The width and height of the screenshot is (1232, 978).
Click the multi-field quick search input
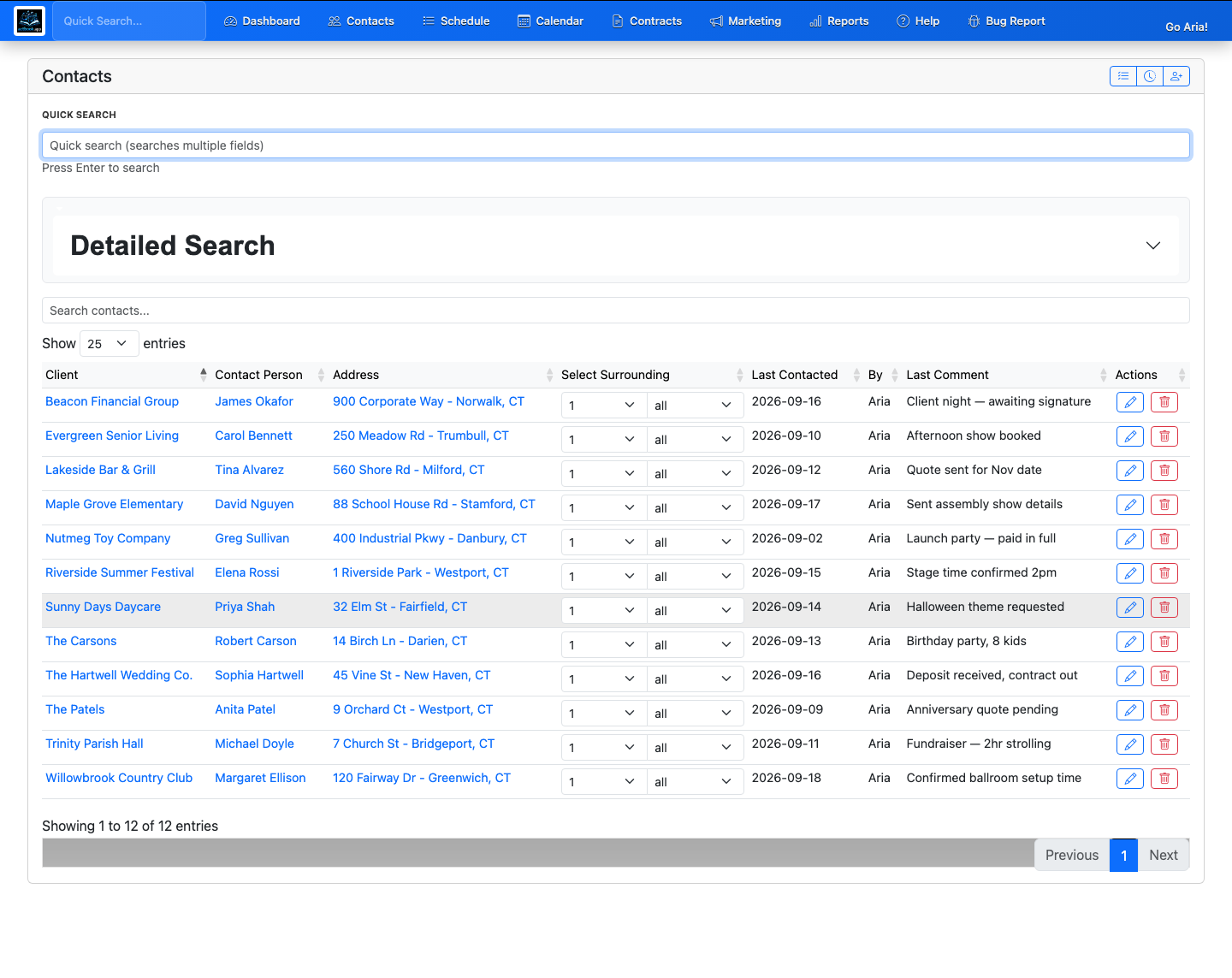pos(616,145)
